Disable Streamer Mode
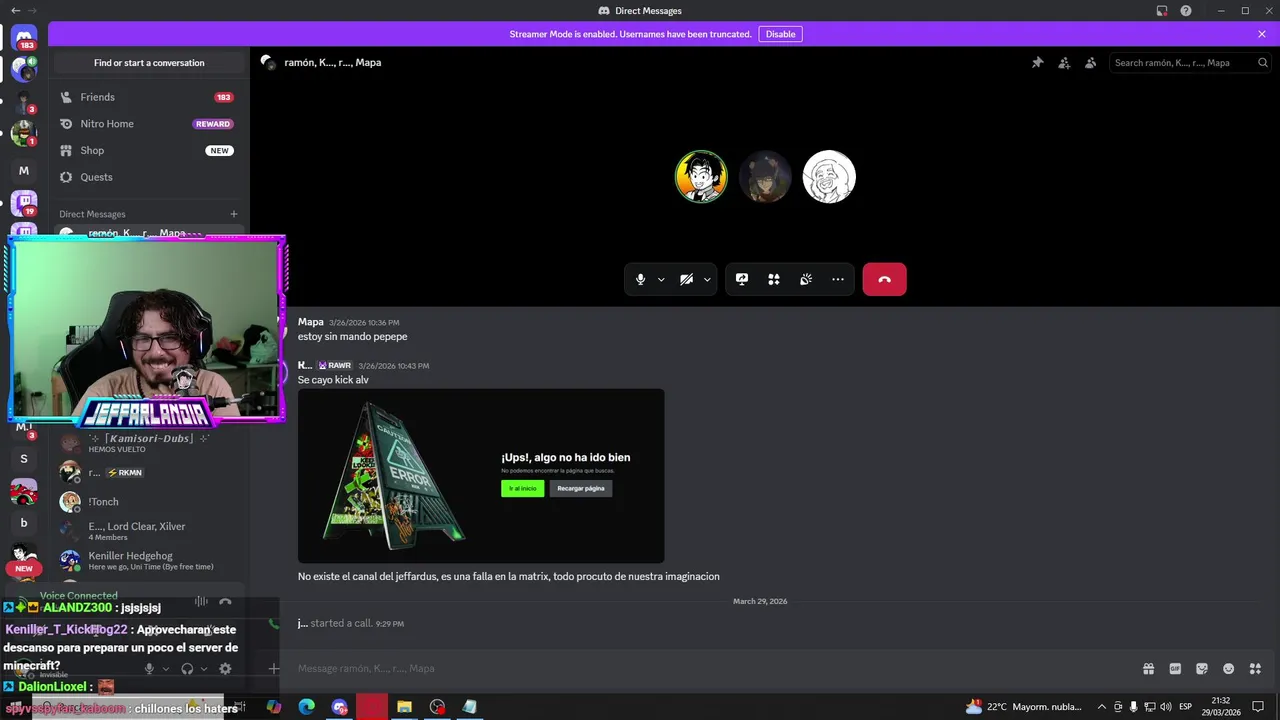The image size is (1280, 720). coord(780,34)
